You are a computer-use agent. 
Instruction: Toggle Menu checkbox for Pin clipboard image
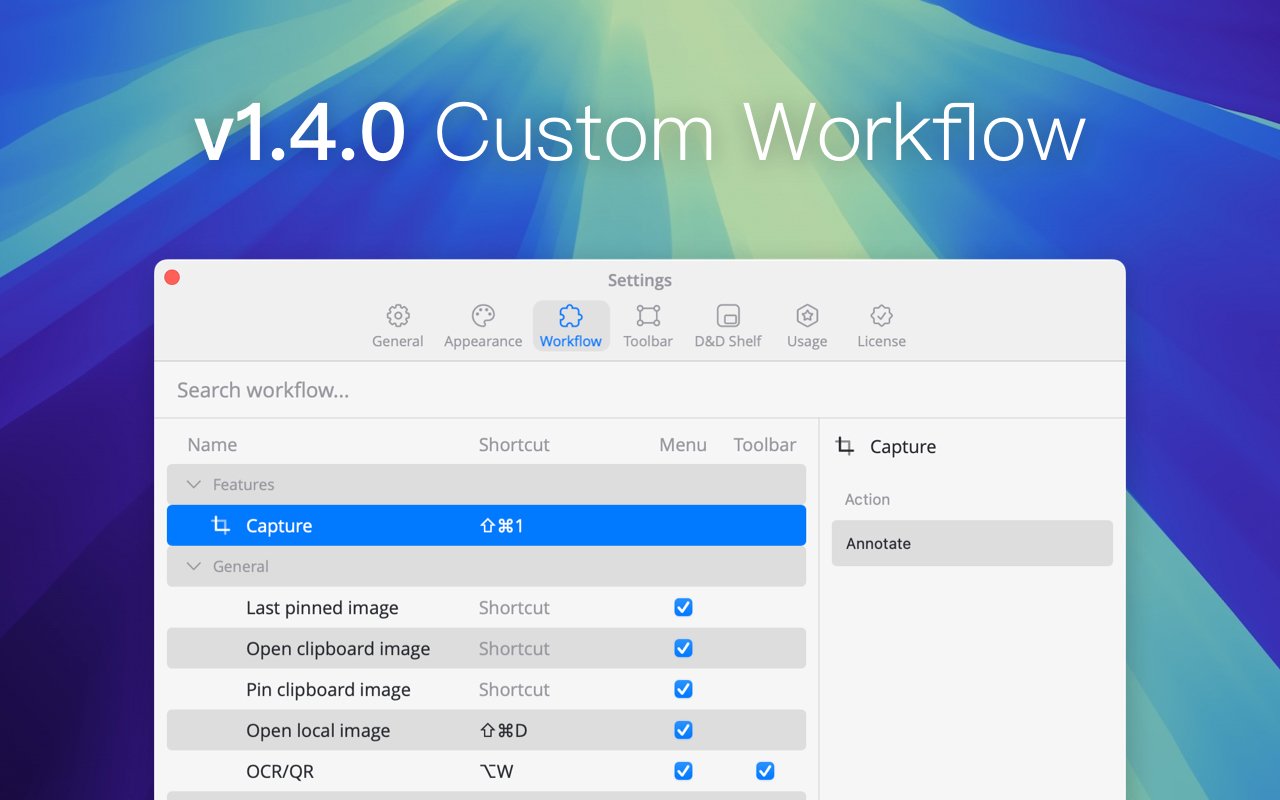(683, 689)
